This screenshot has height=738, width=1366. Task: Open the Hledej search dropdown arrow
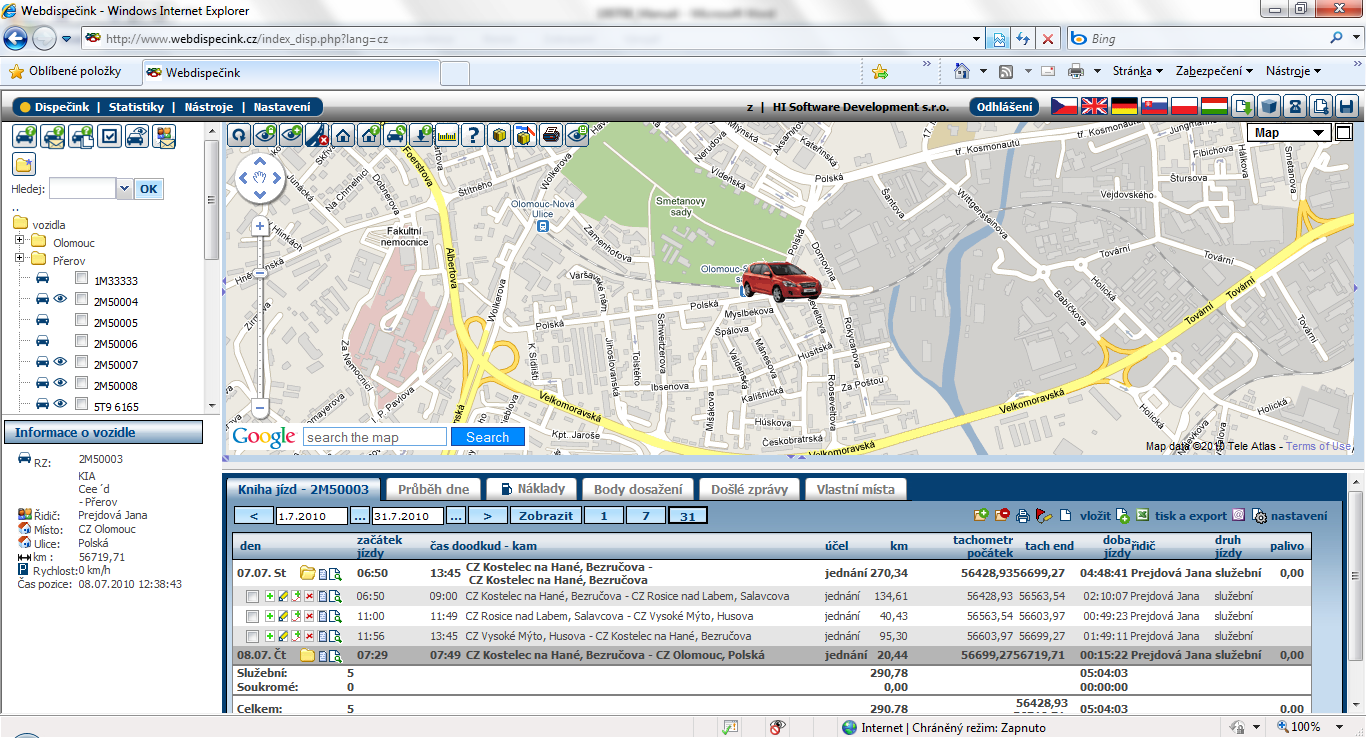(x=125, y=189)
